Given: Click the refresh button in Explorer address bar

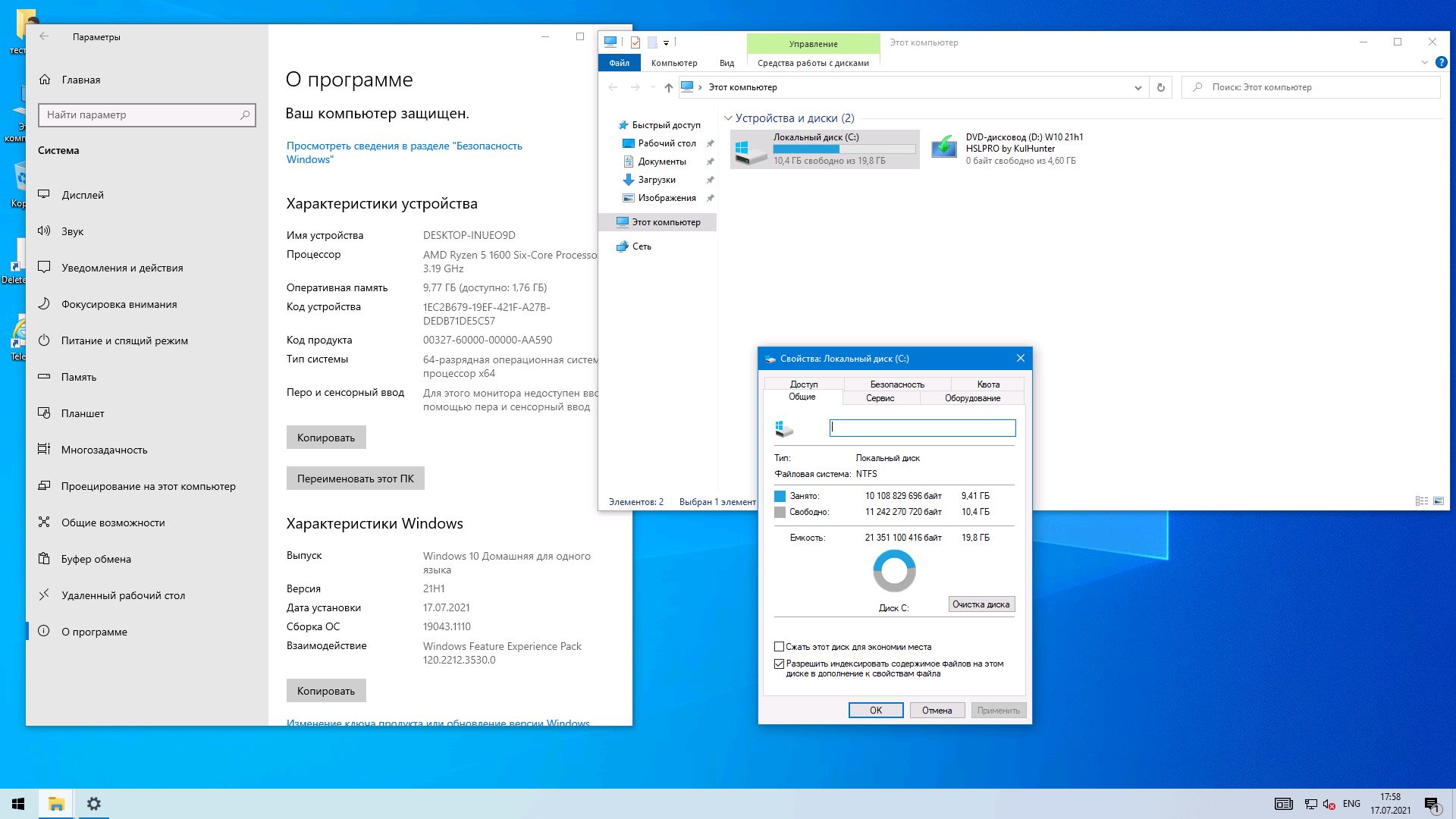Looking at the screenshot, I should [1160, 87].
